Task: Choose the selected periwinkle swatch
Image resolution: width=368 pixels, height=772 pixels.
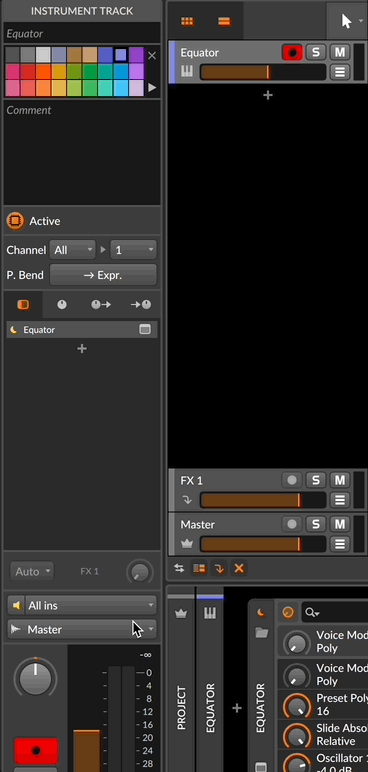Action: point(121,55)
